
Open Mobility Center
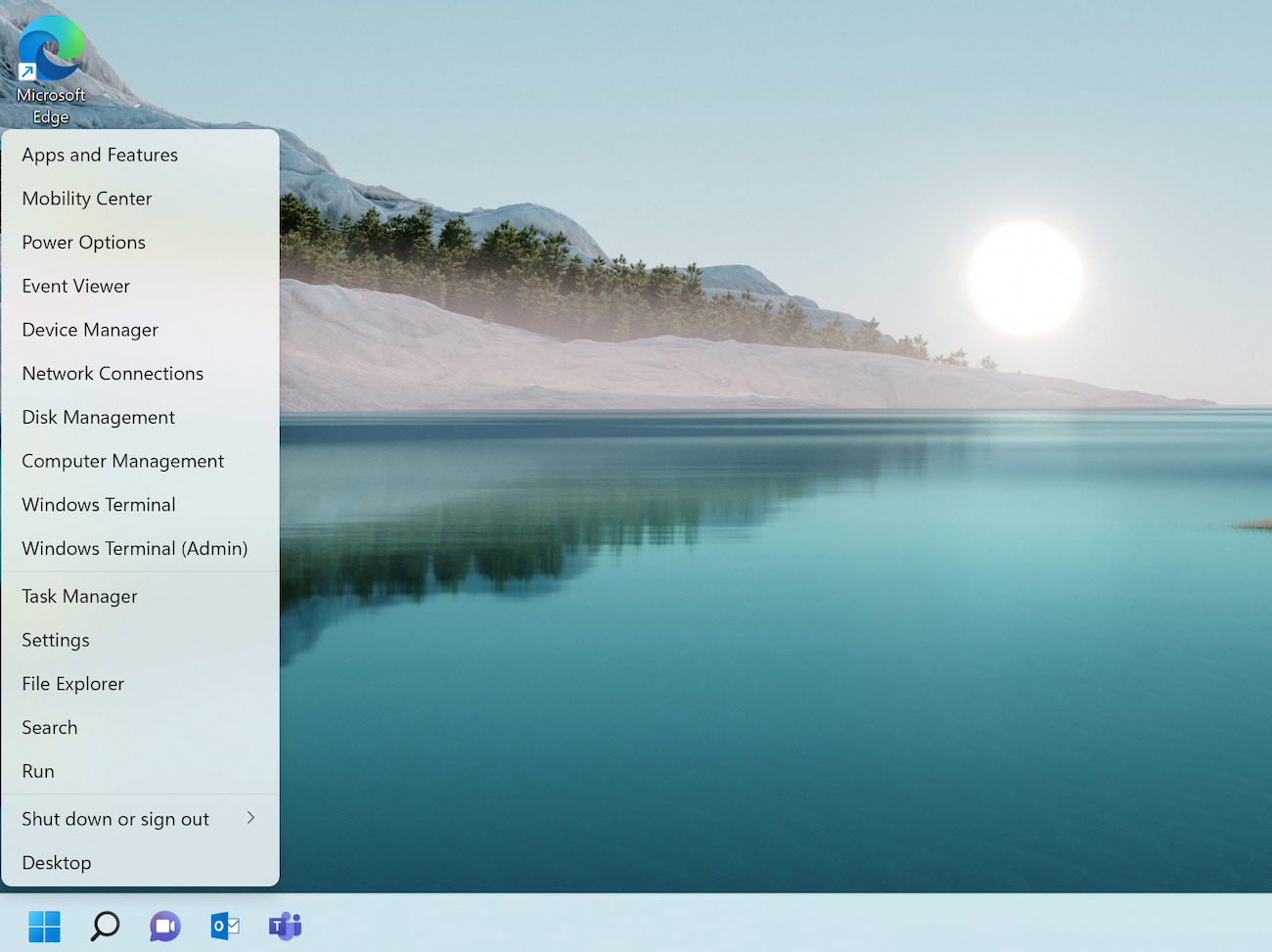pyautogui.click(x=87, y=199)
